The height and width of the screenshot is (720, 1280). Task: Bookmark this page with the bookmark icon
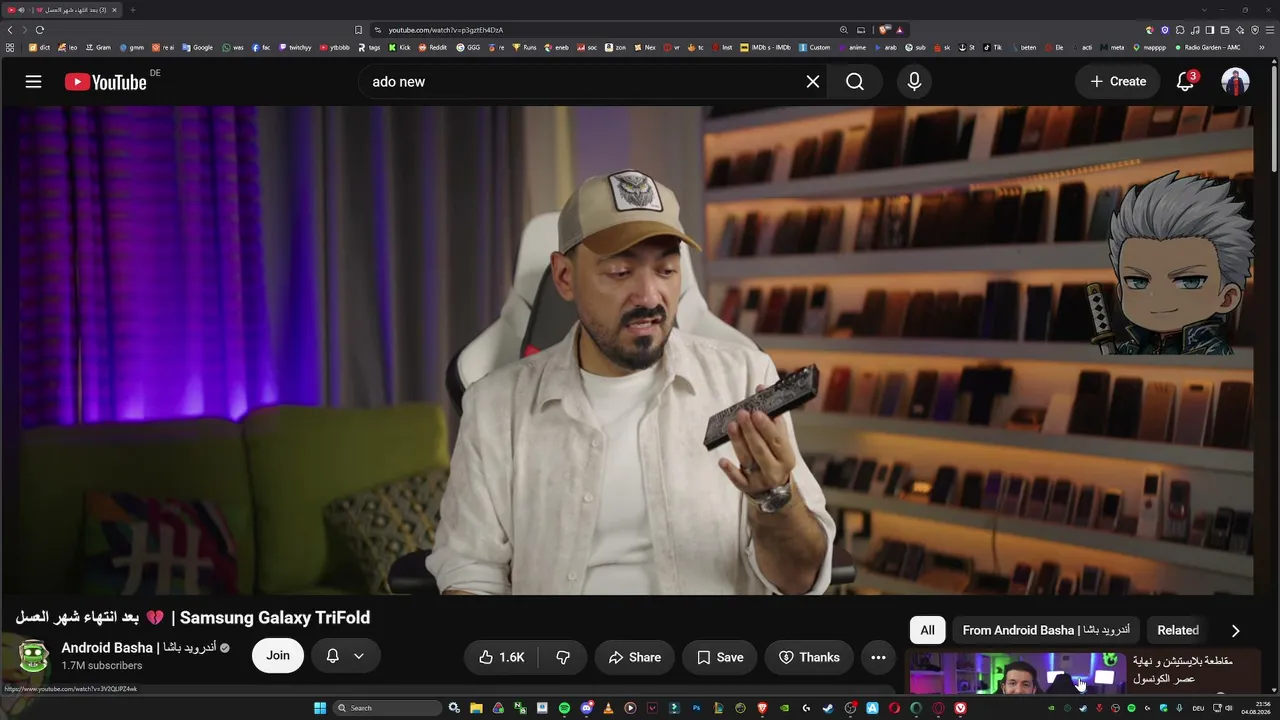[359, 30]
